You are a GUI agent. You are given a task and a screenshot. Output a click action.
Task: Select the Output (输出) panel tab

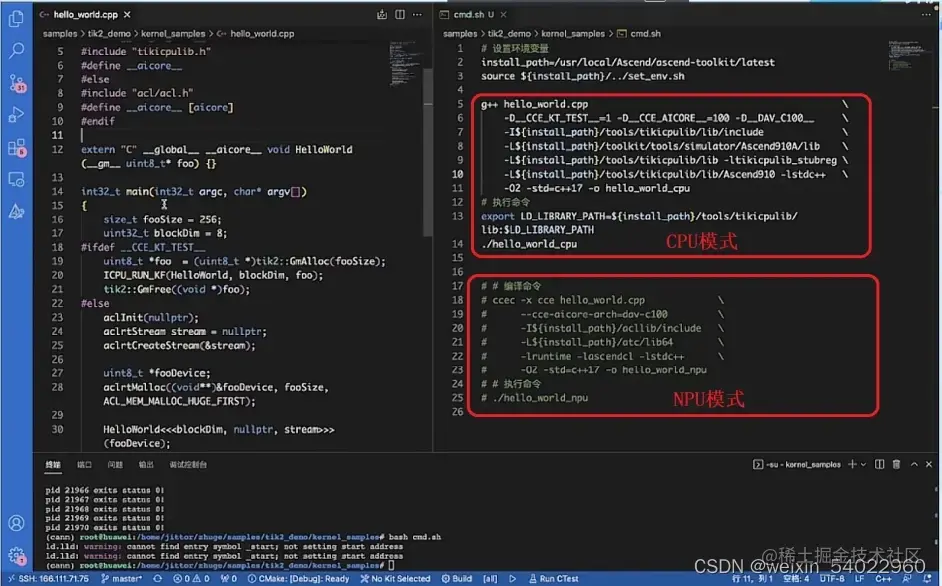coord(146,465)
